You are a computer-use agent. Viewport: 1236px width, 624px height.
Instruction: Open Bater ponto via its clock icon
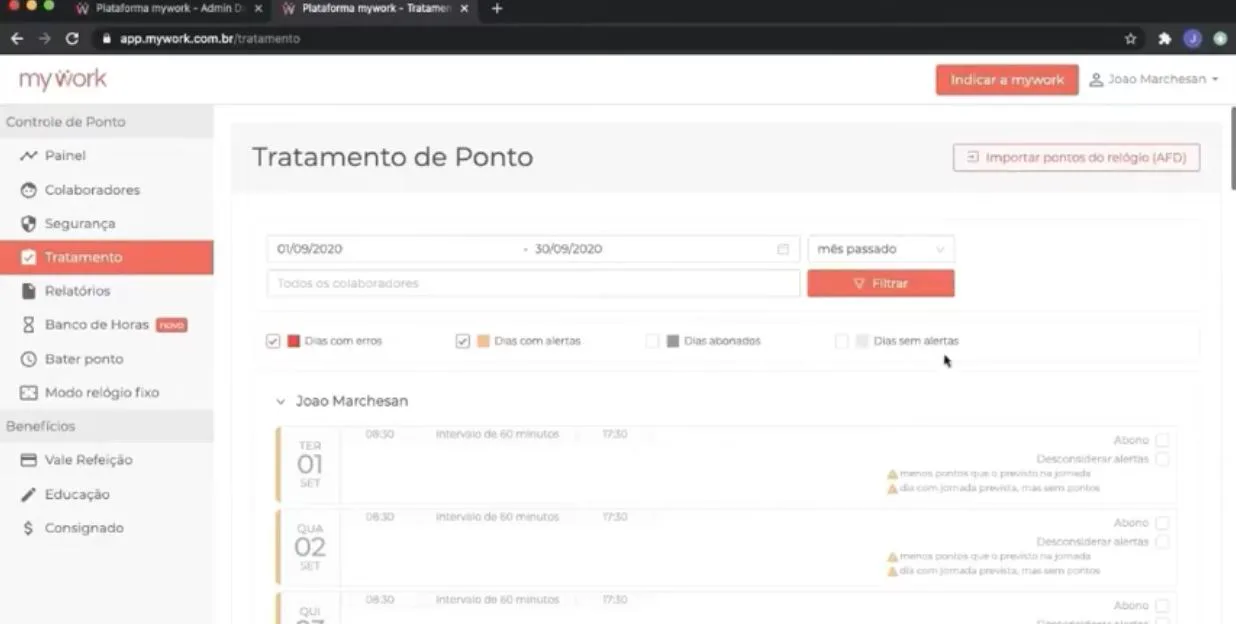(x=28, y=359)
